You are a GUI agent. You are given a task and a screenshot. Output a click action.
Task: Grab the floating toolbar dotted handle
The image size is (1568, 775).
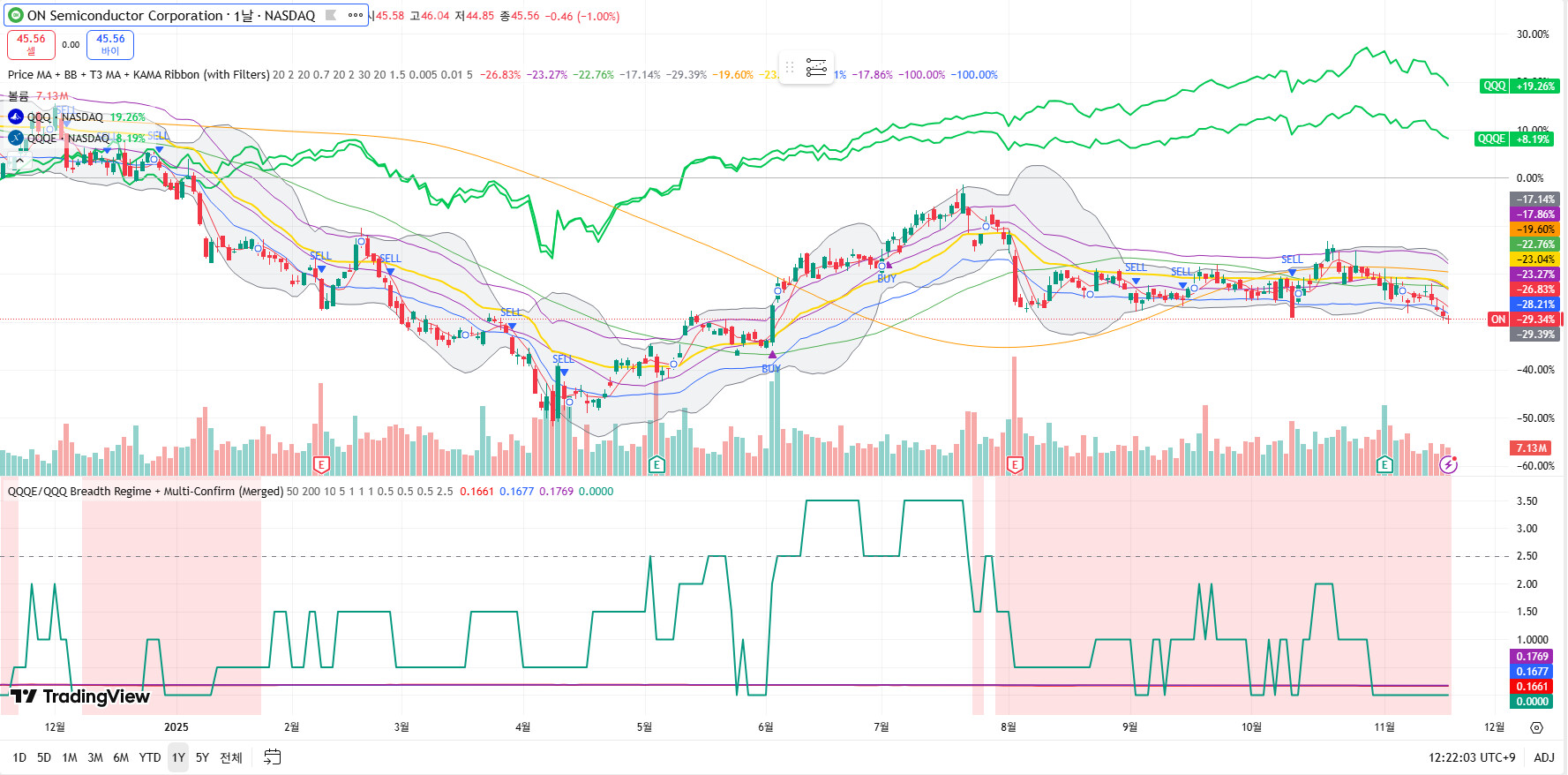point(789,67)
